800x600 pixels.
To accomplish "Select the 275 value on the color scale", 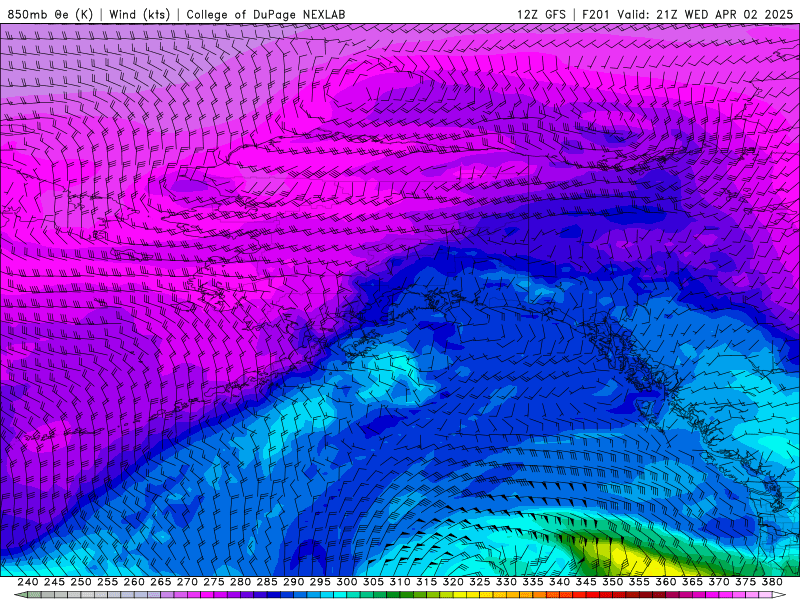I will 214,582.
